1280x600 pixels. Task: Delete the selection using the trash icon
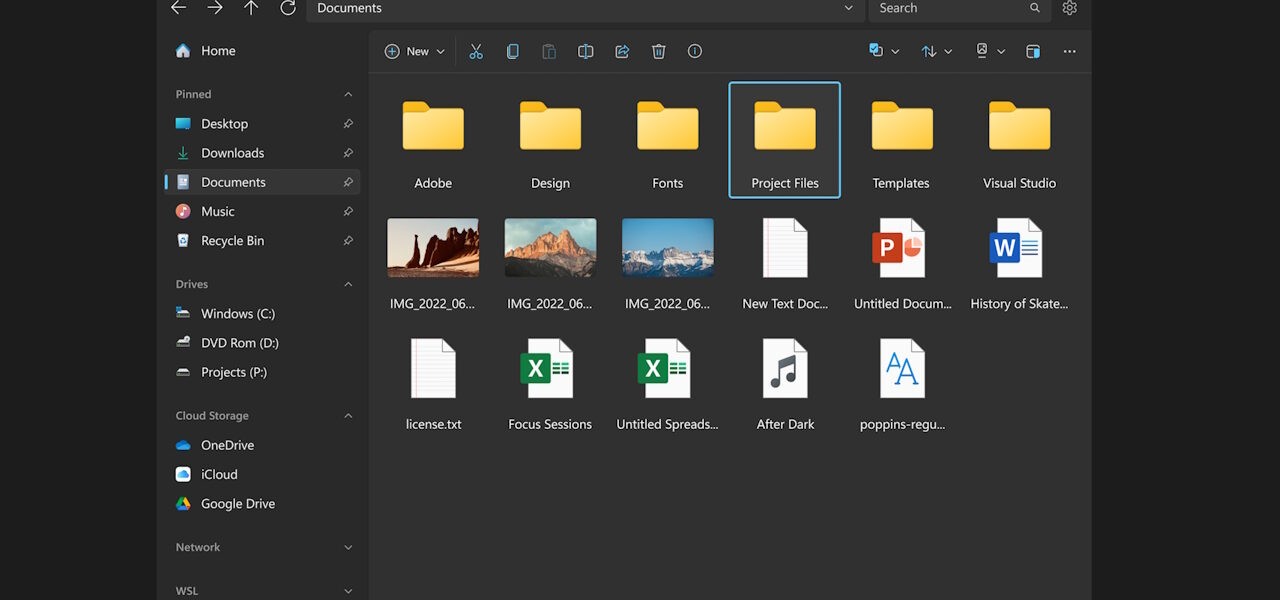click(x=658, y=51)
